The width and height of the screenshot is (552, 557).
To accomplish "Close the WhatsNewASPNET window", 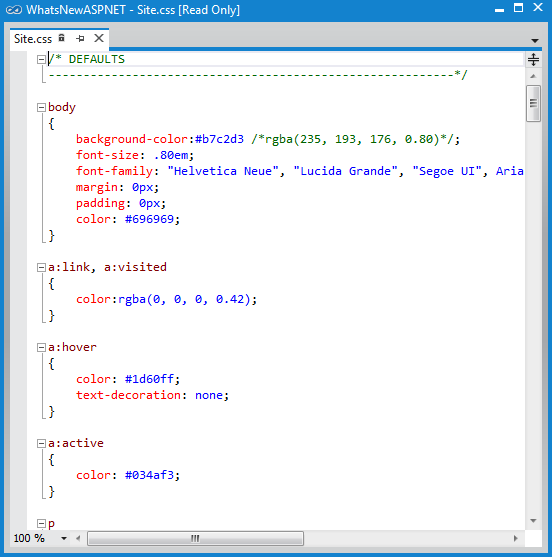I will point(538,7).
